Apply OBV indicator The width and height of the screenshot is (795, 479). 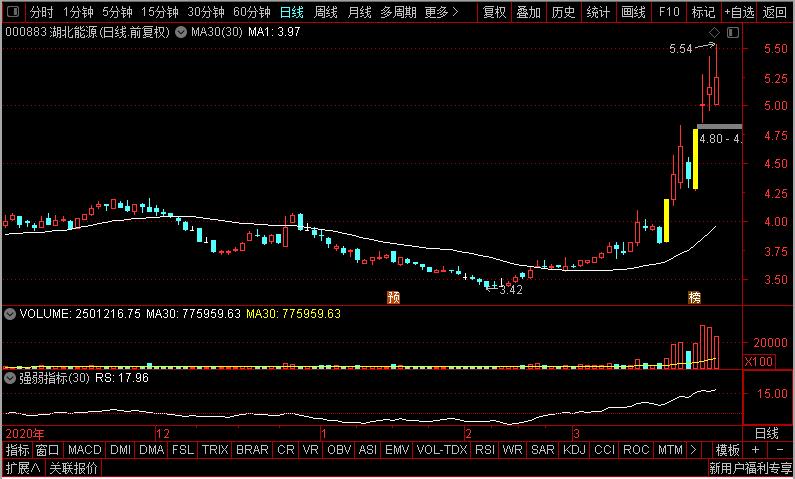point(339,450)
